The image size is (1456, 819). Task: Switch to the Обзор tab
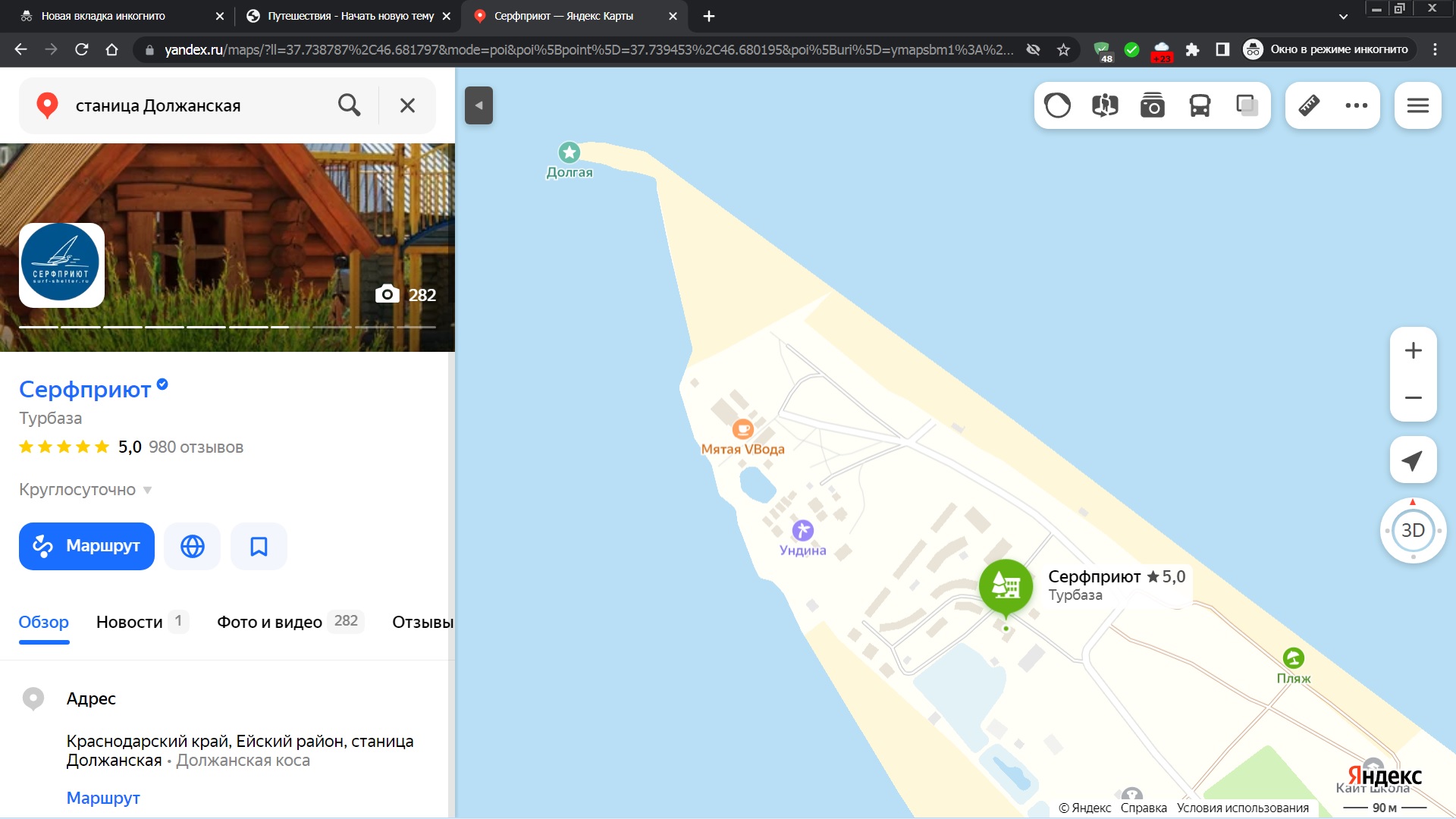(44, 622)
